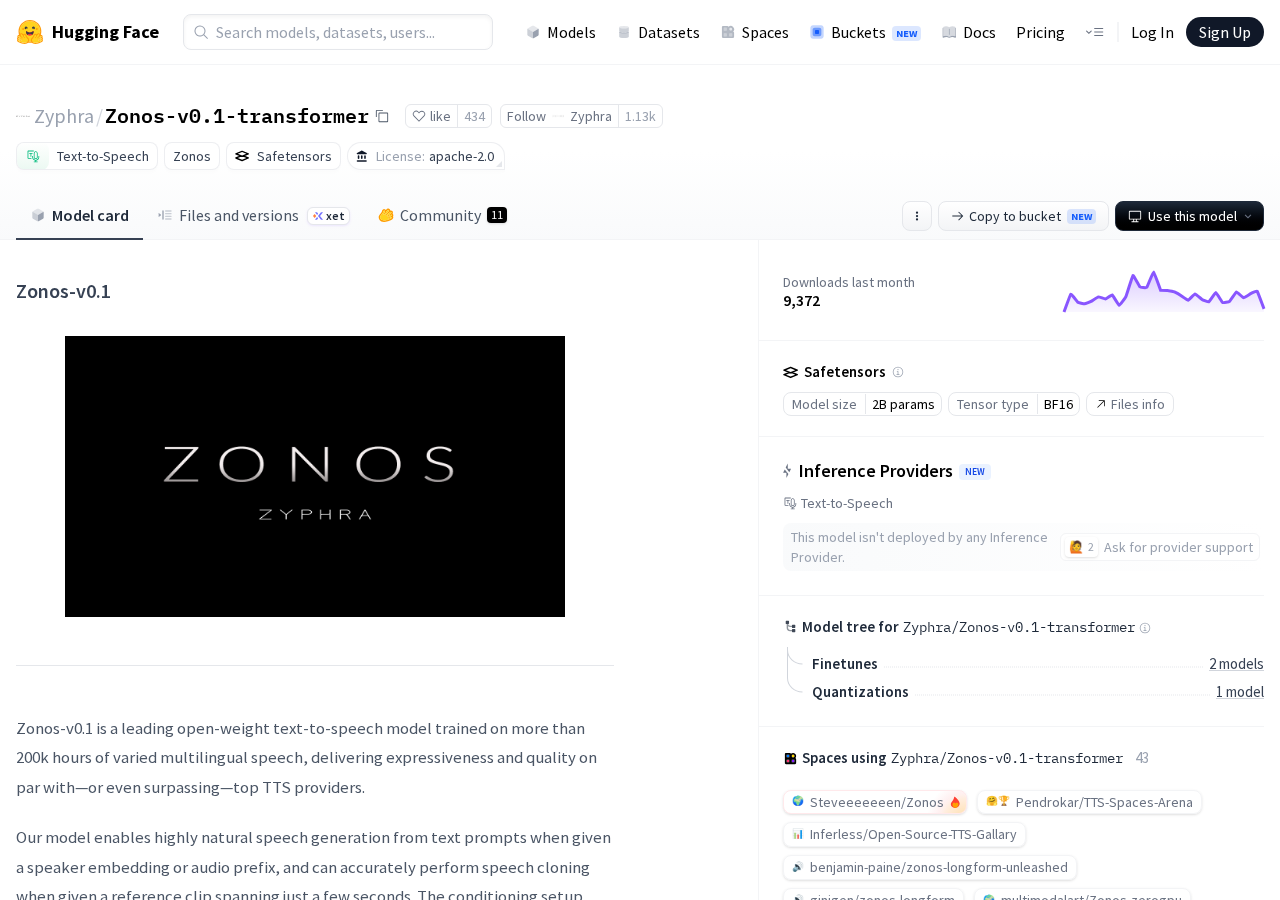
Task: Focus the search models input field
Action: pos(338,32)
